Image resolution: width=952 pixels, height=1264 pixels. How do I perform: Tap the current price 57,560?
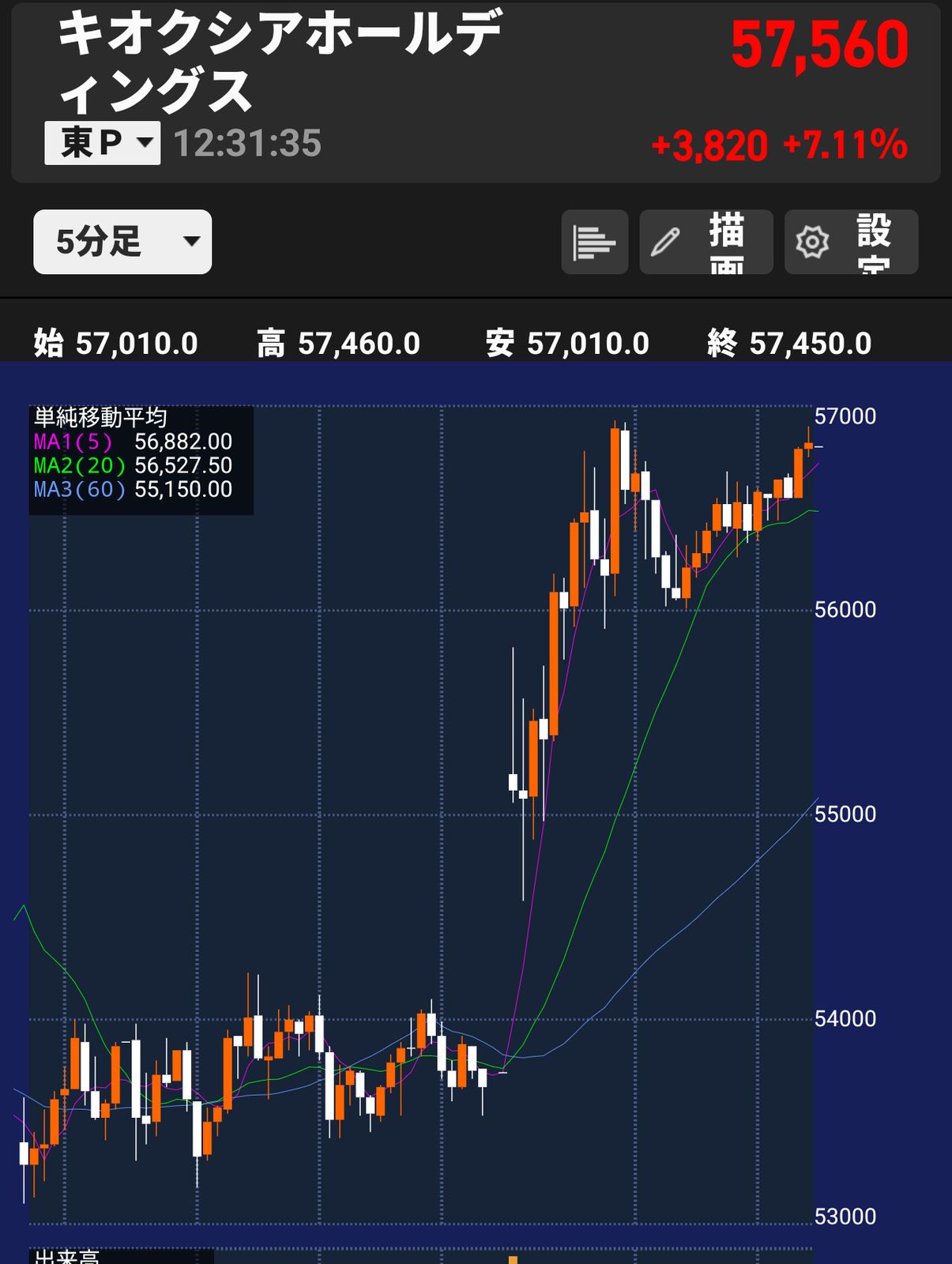point(819,46)
